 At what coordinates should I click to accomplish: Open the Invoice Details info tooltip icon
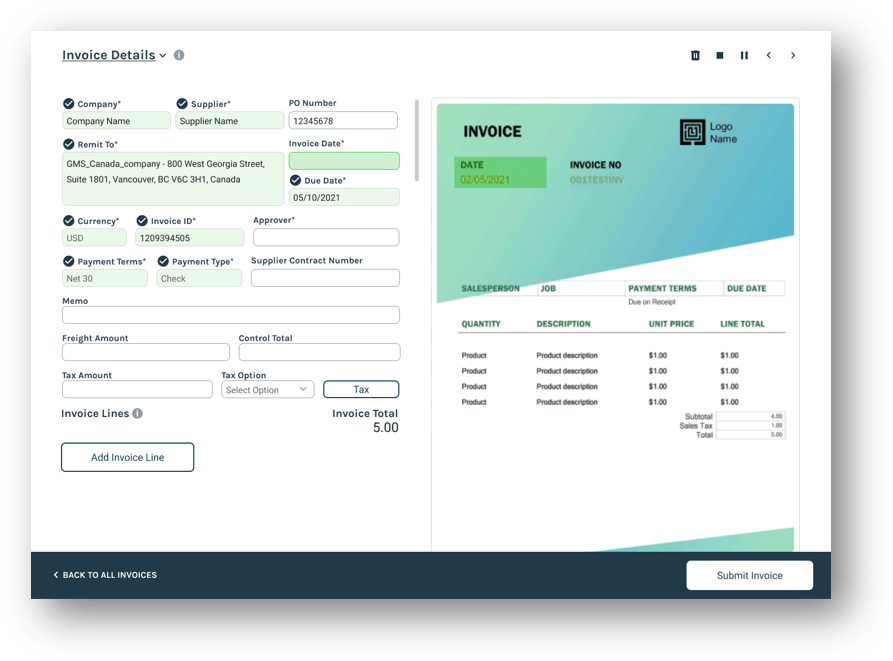[x=178, y=55]
